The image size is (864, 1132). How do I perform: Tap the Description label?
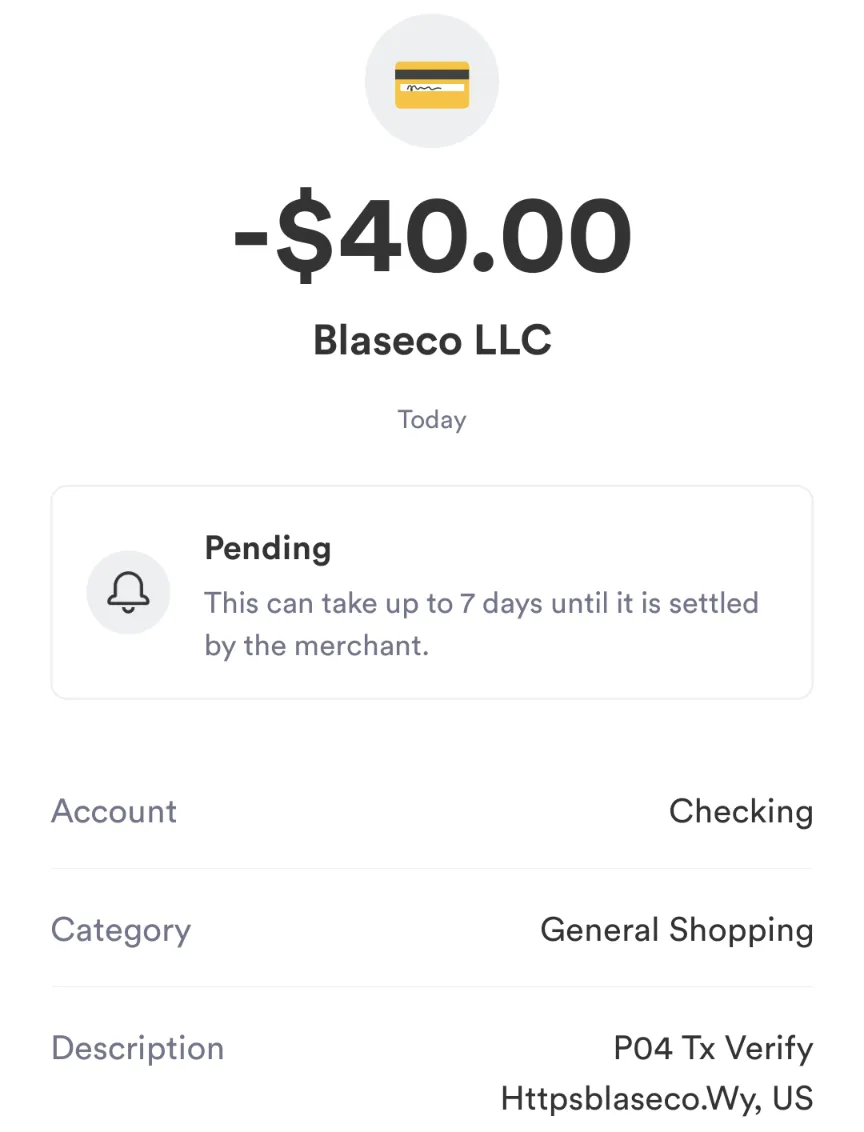[x=138, y=1048]
